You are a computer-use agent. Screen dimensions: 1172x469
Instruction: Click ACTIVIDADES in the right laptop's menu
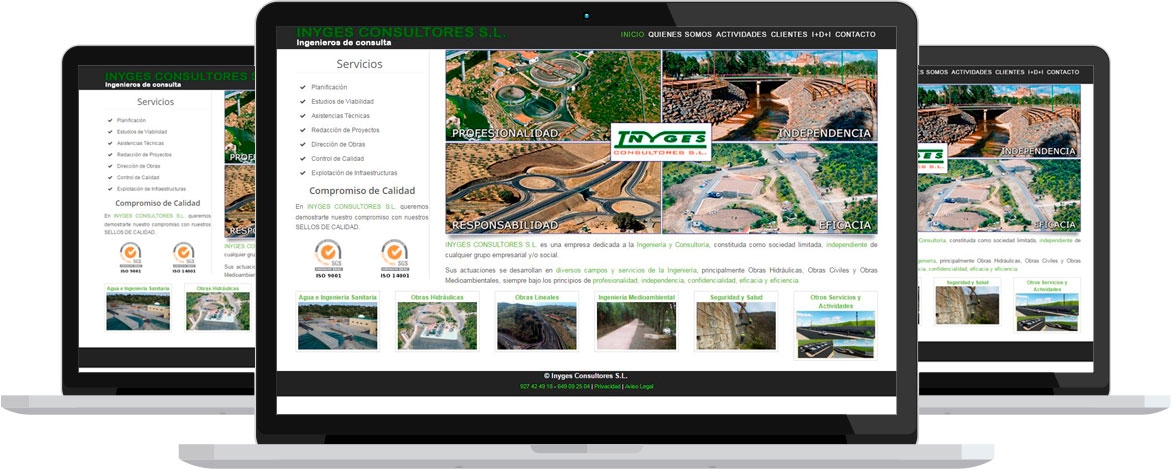pyautogui.click(x=971, y=73)
